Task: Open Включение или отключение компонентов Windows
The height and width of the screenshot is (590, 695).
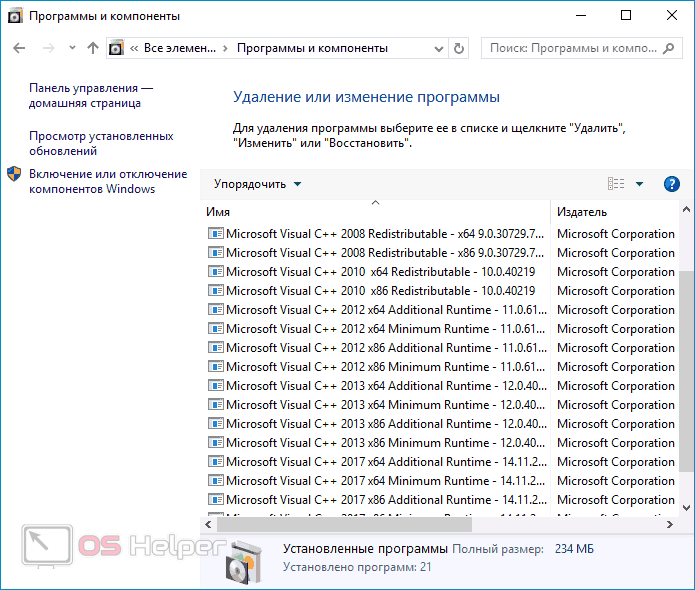Action: 107,181
